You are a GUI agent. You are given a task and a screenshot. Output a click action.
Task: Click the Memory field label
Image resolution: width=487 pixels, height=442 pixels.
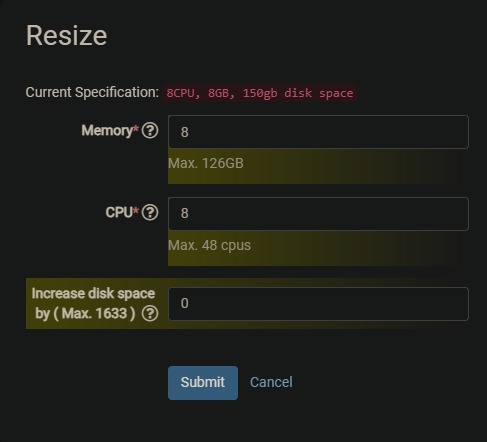click(107, 130)
